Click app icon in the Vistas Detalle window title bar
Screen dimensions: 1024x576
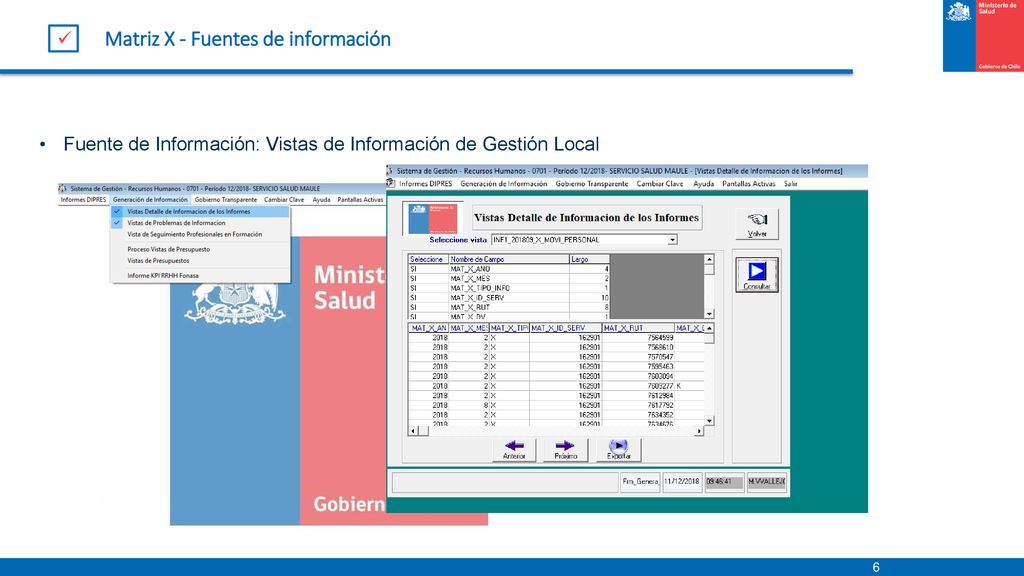tap(390, 170)
